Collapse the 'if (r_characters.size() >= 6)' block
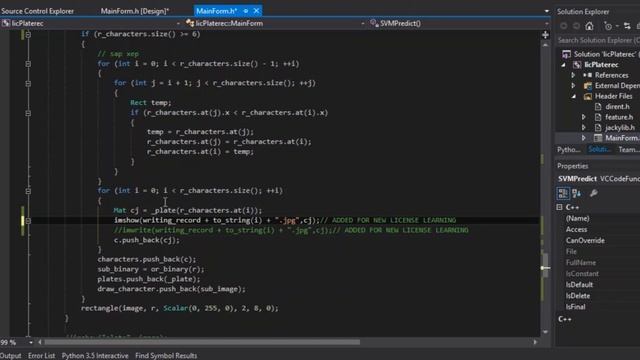The width and height of the screenshot is (640, 360). click(28, 35)
